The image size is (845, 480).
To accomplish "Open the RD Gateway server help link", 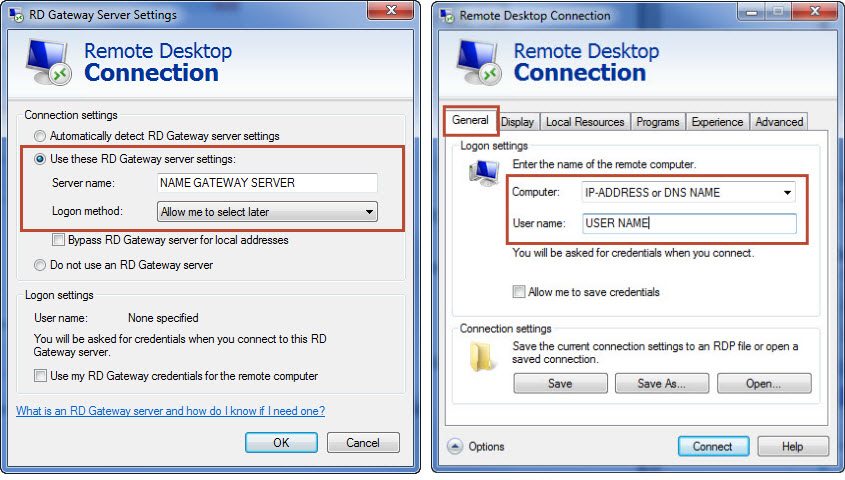I will pyautogui.click(x=170, y=411).
